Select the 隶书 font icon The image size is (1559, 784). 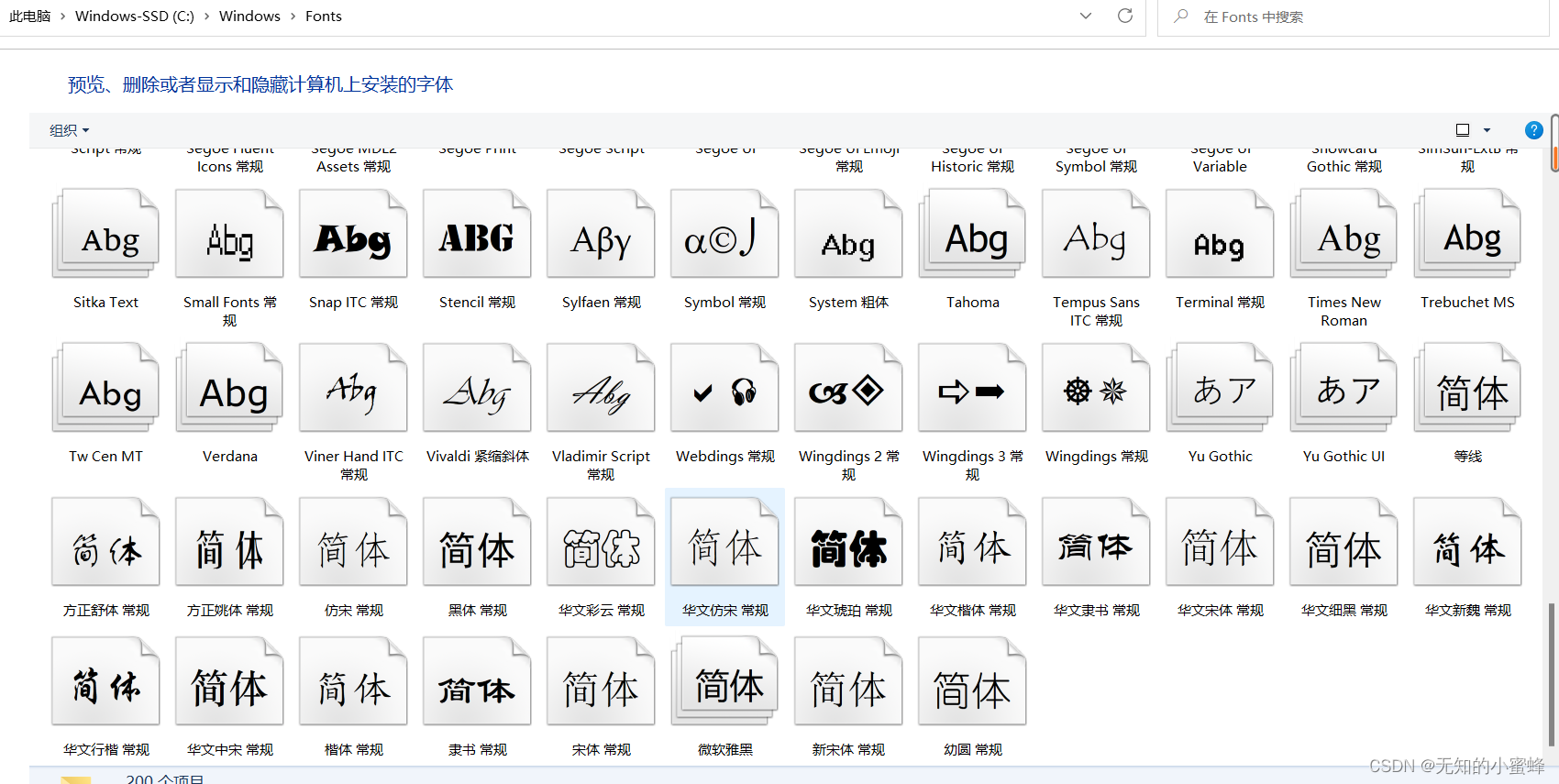point(477,681)
